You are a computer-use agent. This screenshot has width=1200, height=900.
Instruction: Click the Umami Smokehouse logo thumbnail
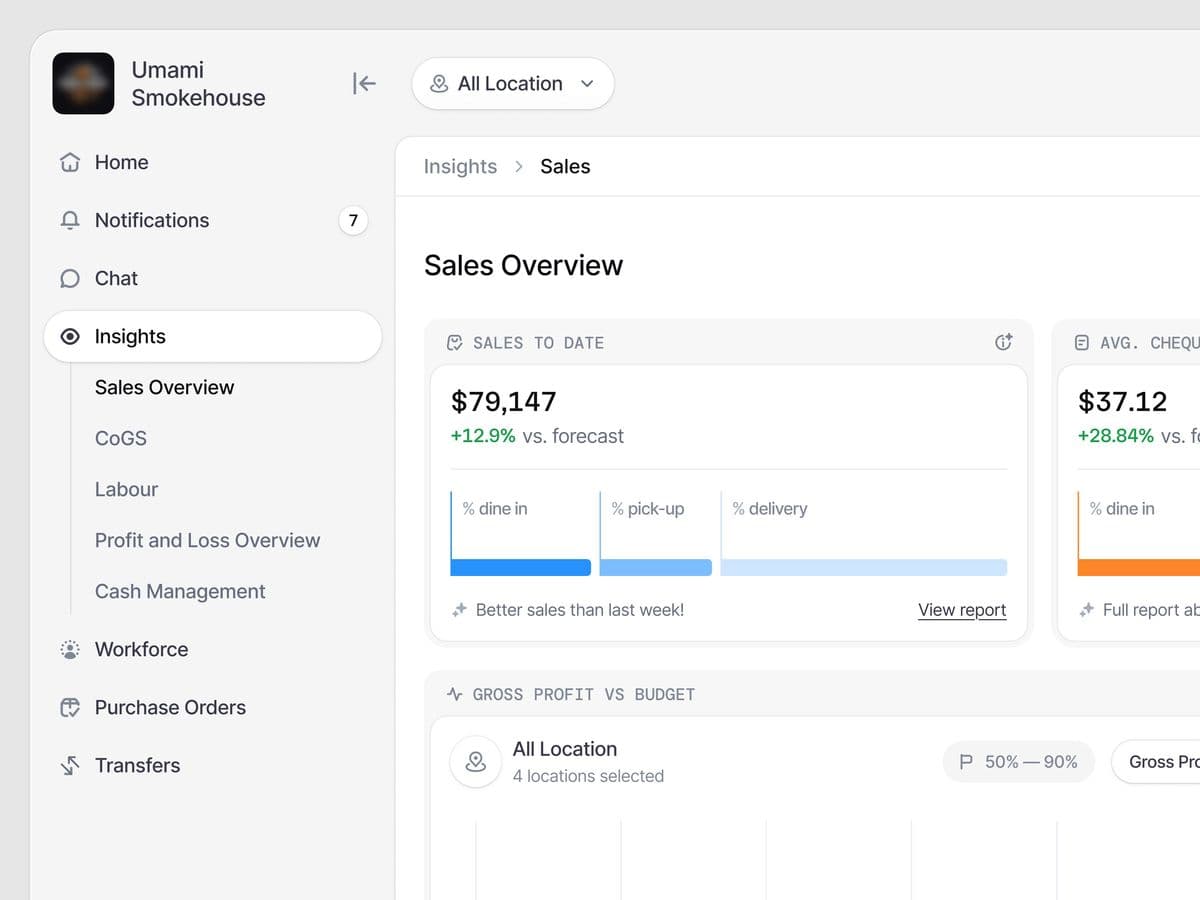(x=83, y=83)
